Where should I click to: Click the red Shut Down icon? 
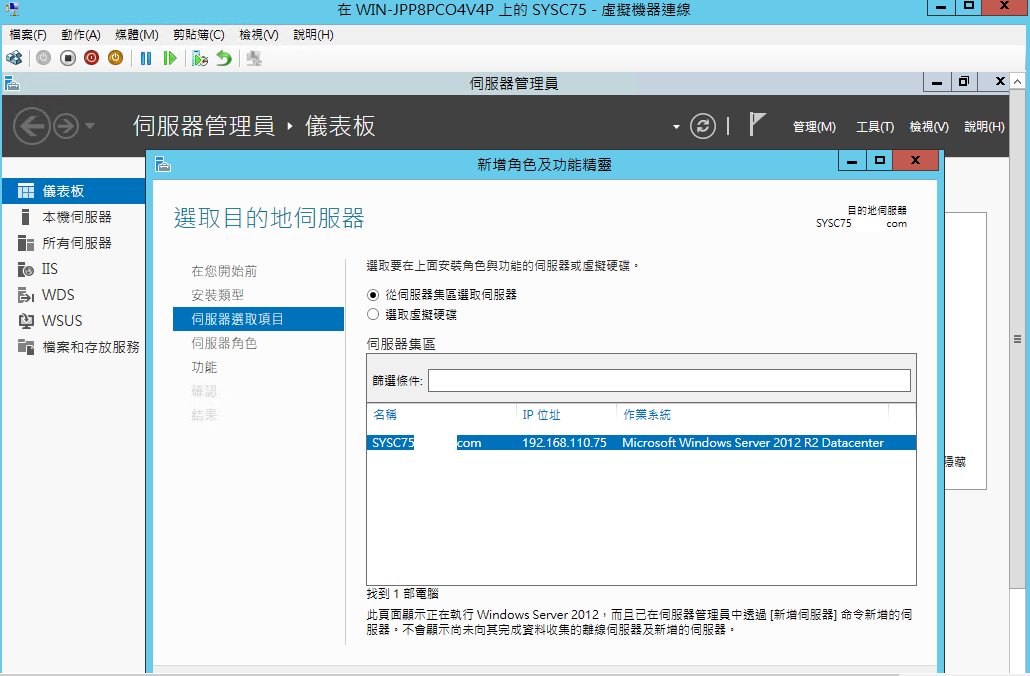91,58
